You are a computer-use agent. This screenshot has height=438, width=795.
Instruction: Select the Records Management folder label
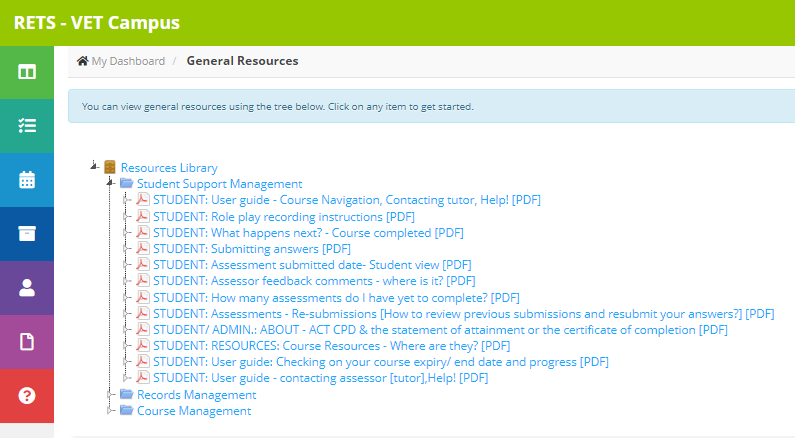coord(197,395)
